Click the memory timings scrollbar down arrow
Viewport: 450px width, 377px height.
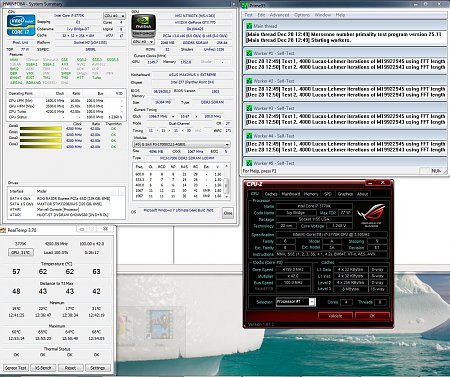[x=227, y=197]
